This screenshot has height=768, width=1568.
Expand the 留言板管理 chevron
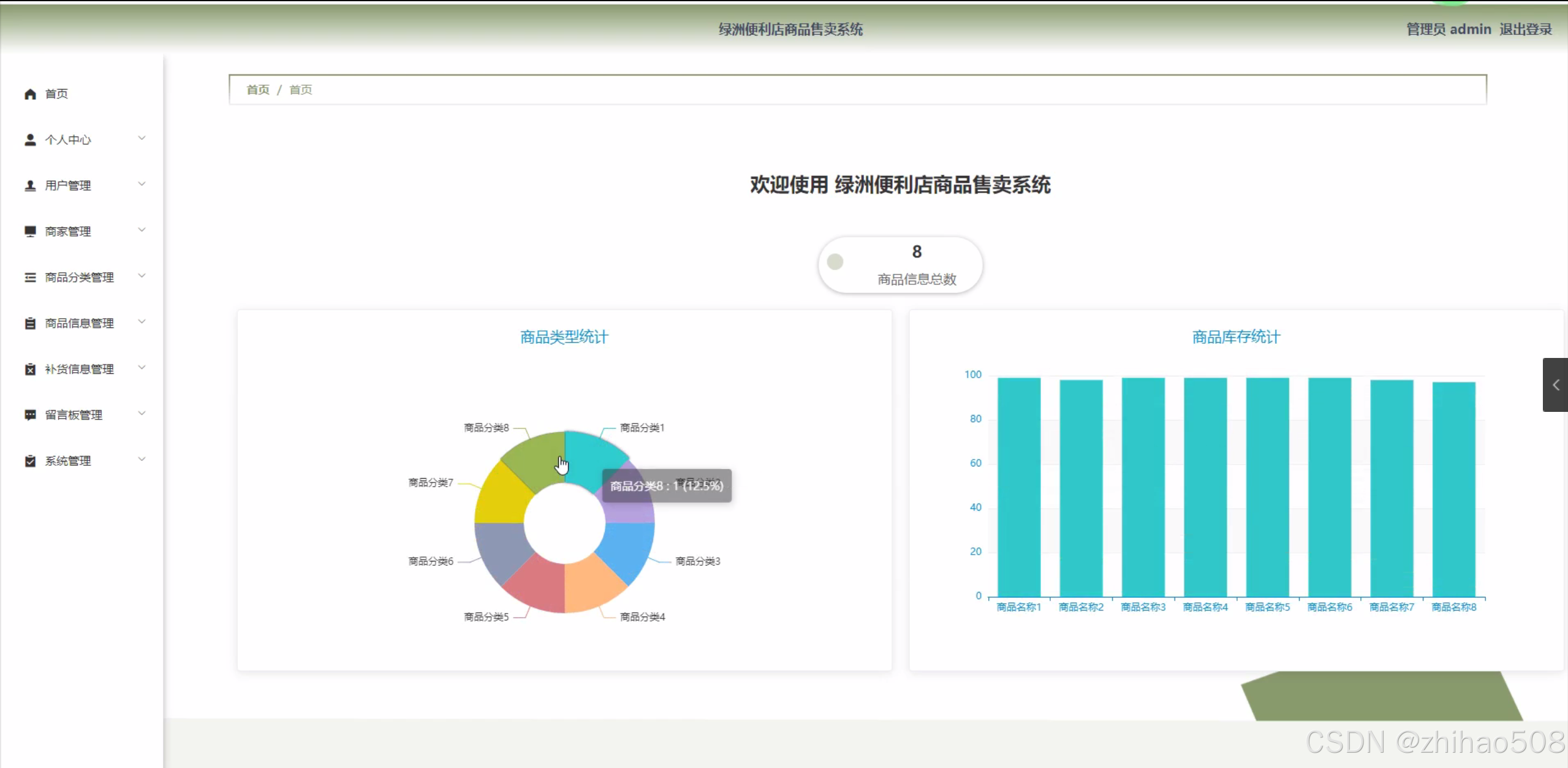(142, 414)
